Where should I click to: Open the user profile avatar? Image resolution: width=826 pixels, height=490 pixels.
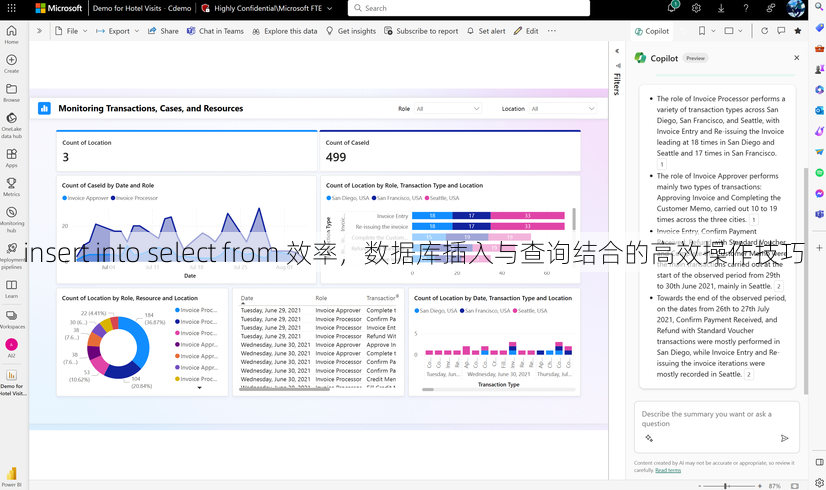[795, 8]
